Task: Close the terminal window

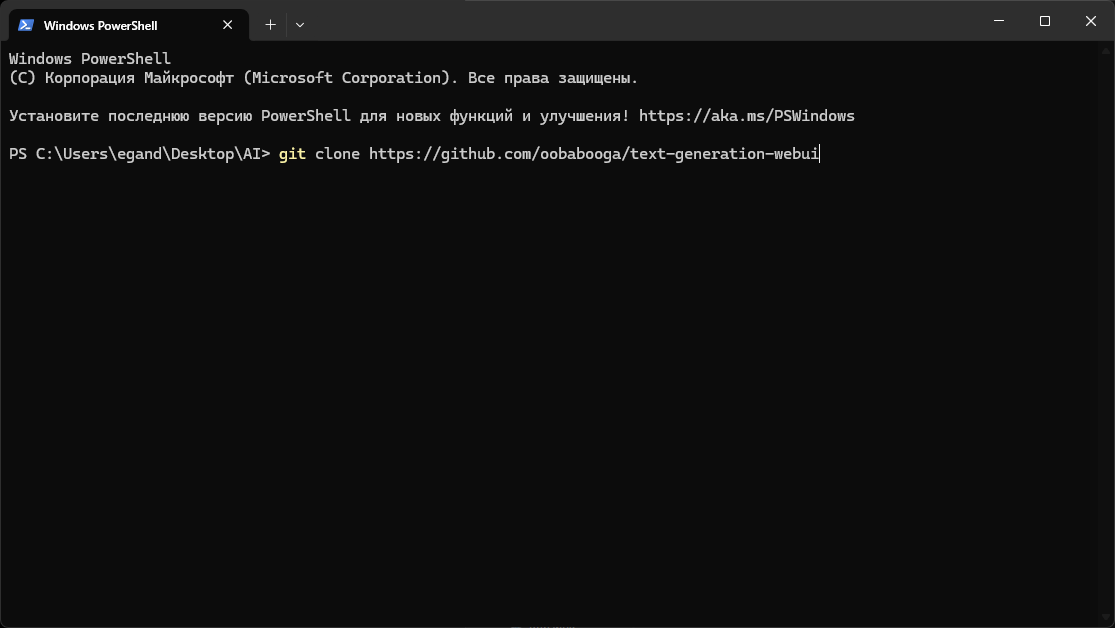Action: click(1091, 21)
